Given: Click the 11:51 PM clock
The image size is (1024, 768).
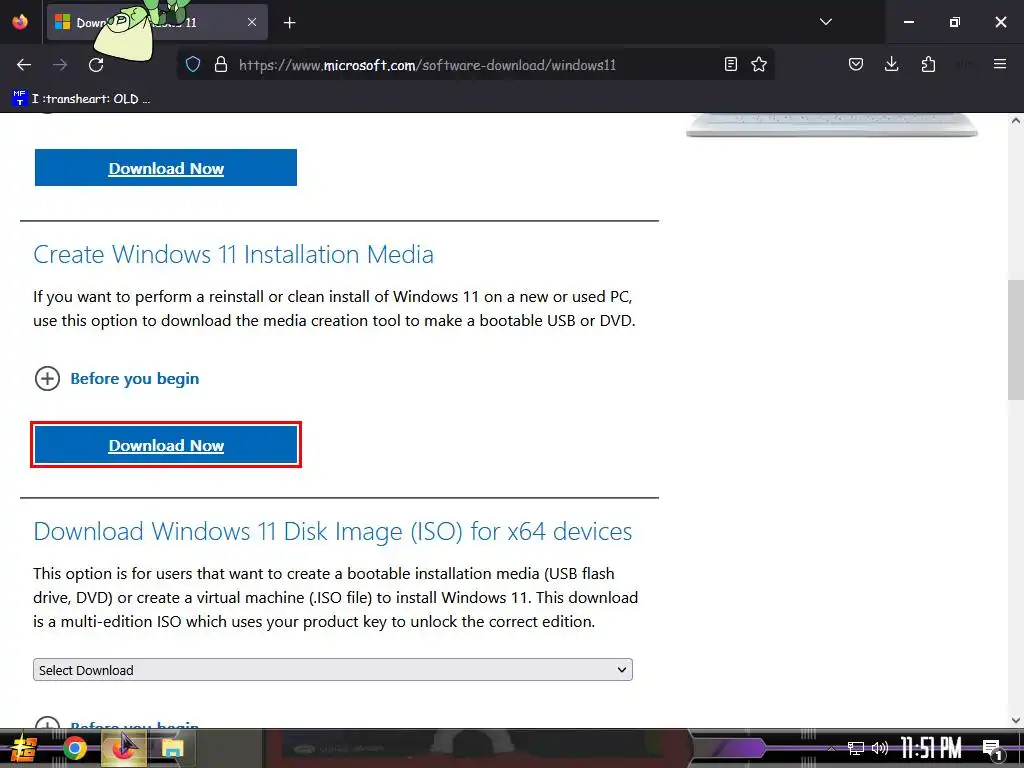Looking at the screenshot, I should [x=931, y=748].
